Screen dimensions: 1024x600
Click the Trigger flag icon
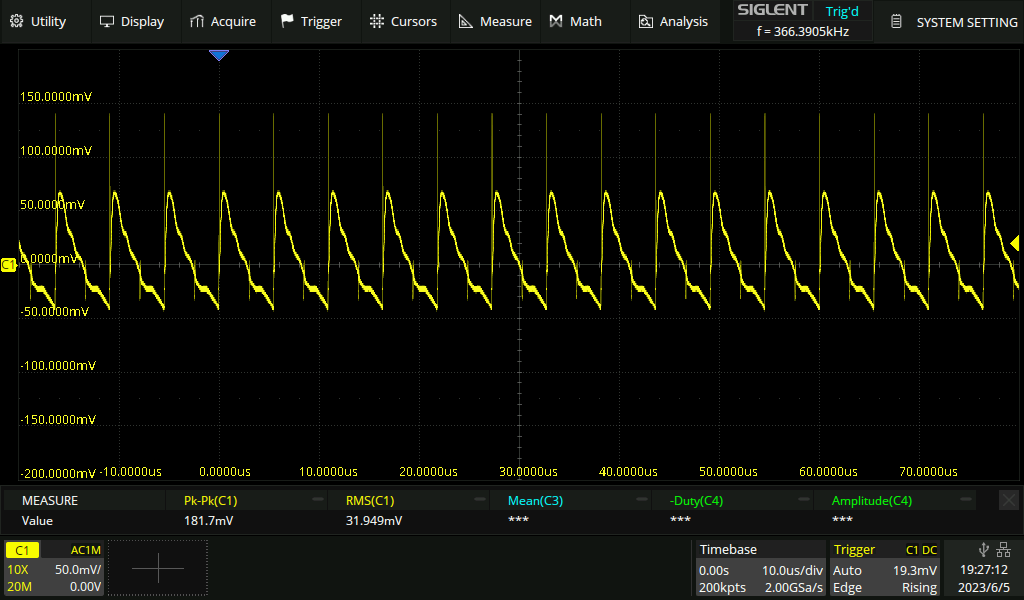tap(287, 21)
